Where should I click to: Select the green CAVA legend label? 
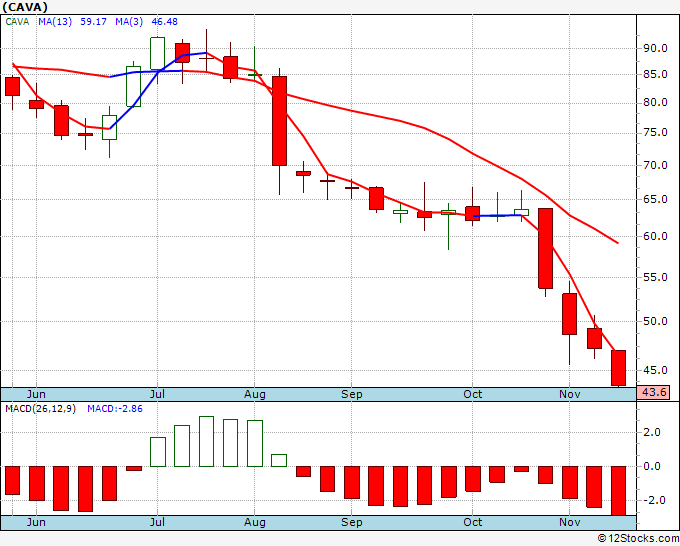point(17,22)
